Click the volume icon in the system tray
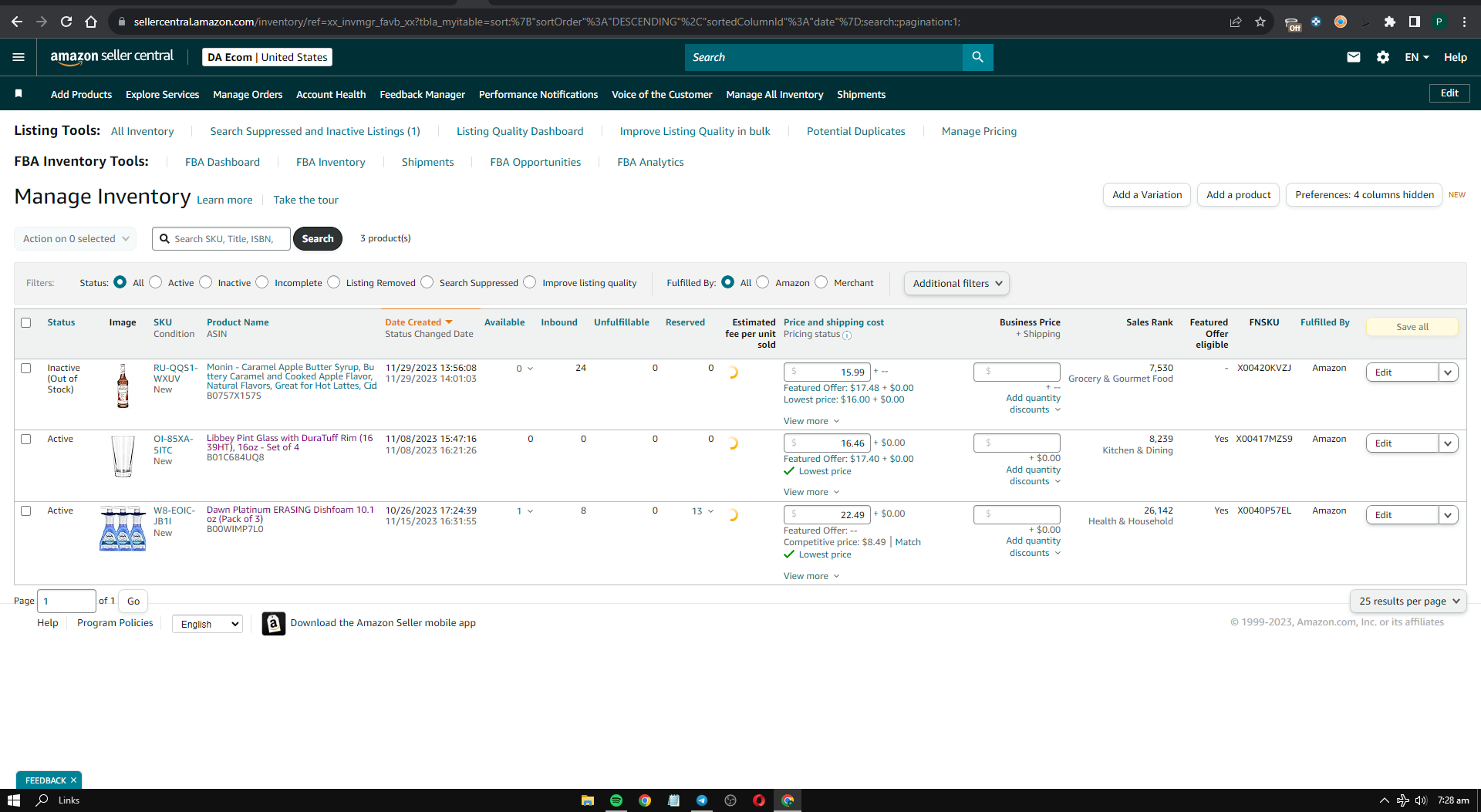Image resolution: width=1481 pixels, height=812 pixels. (x=1421, y=800)
